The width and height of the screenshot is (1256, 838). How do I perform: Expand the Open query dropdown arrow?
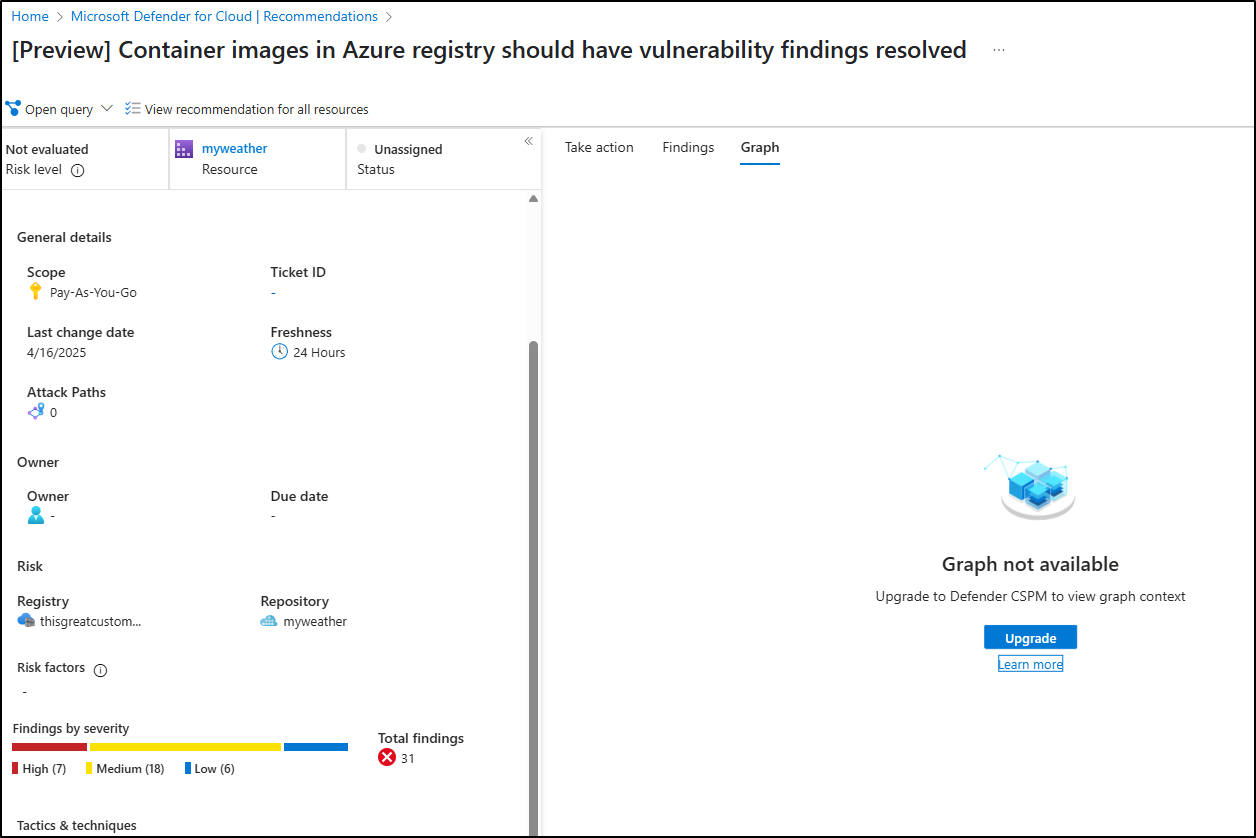pyautogui.click(x=107, y=109)
